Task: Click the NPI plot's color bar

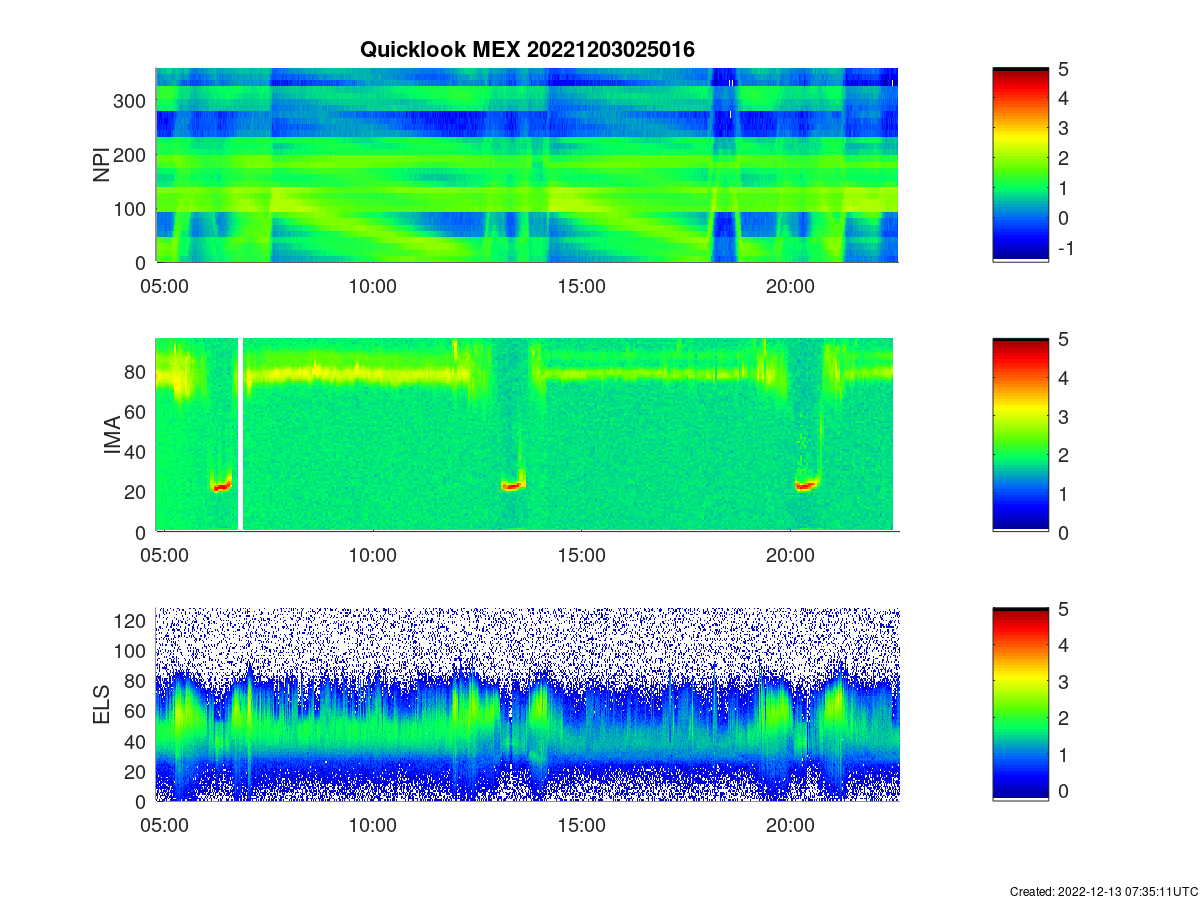Action: pos(1020,165)
